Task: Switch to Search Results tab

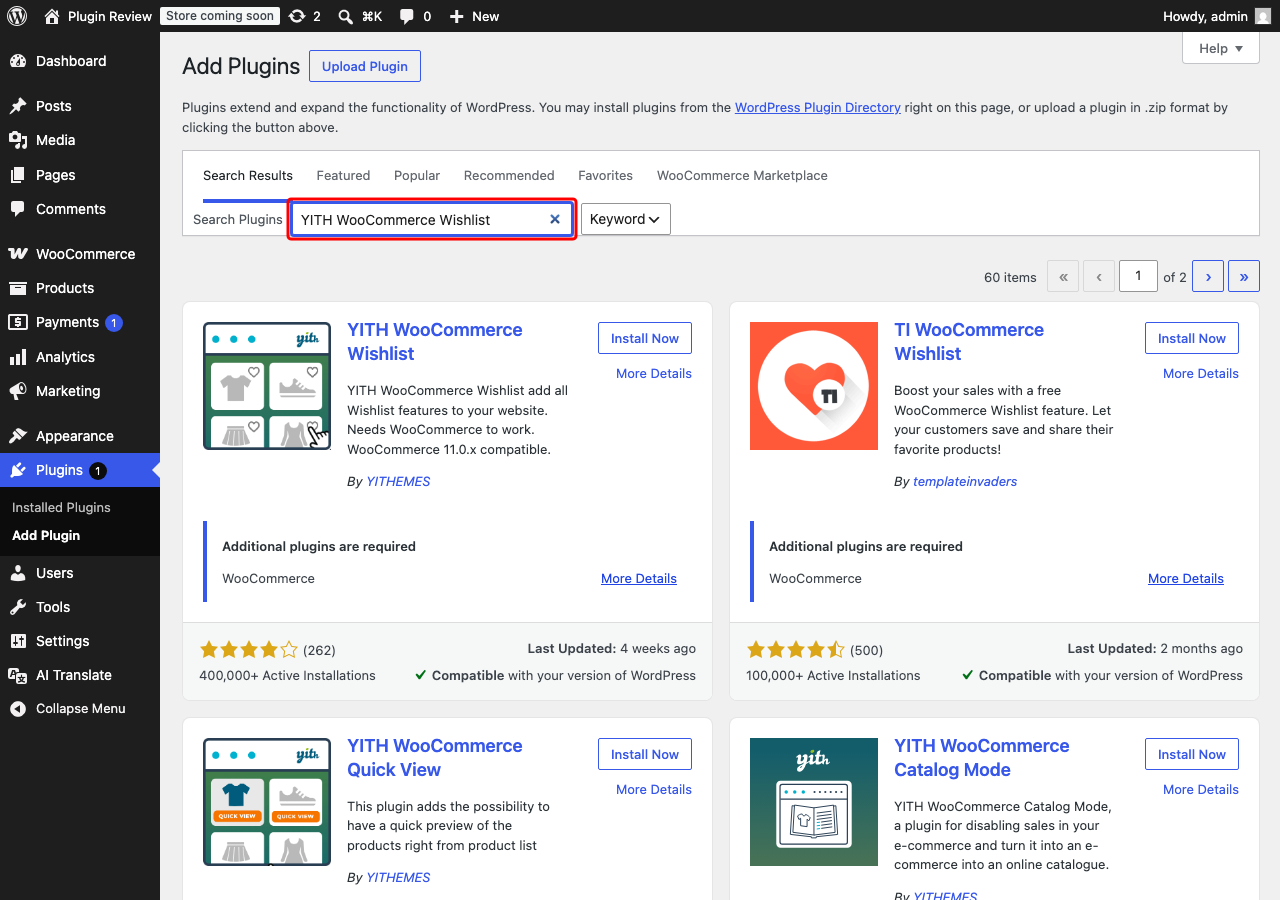Action: [x=248, y=175]
